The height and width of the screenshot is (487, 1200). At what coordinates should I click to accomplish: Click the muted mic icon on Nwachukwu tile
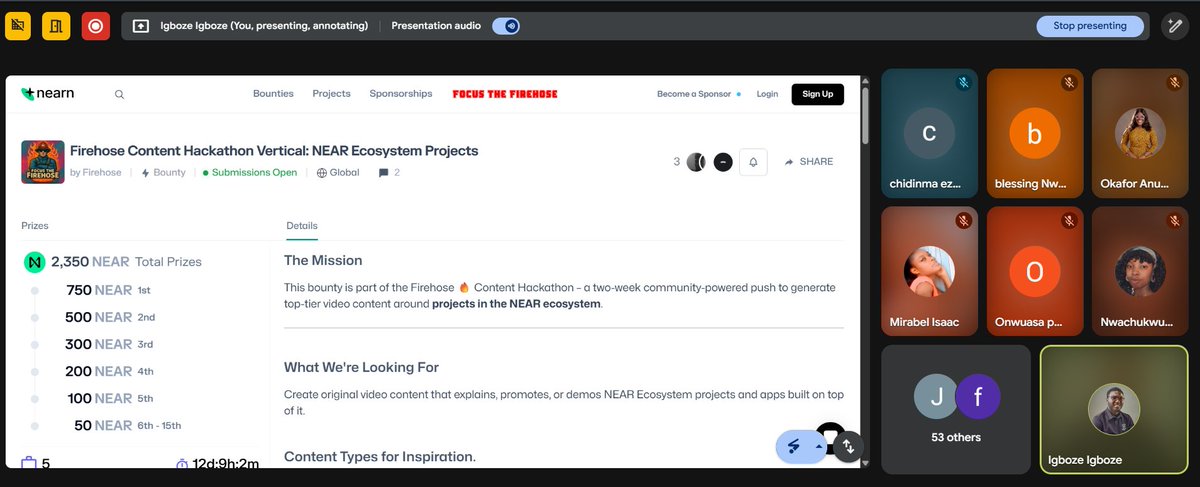(x=1173, y=221)
